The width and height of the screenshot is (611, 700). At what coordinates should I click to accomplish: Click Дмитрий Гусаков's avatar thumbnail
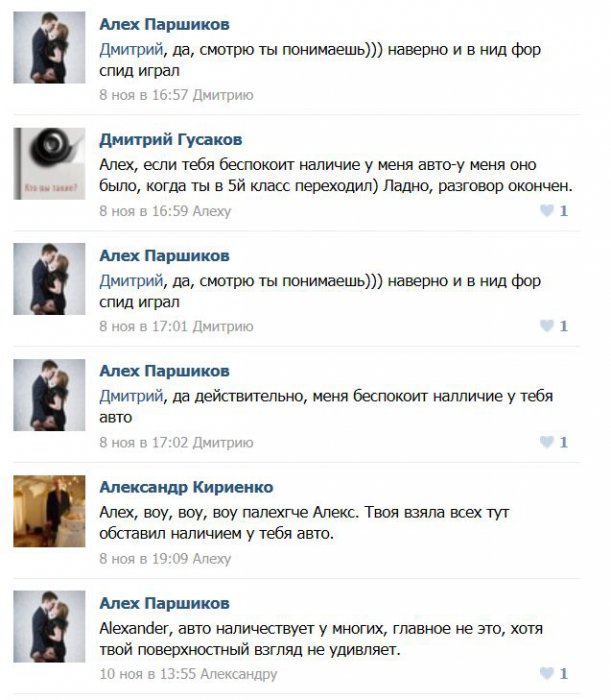(x=49, y=163)
